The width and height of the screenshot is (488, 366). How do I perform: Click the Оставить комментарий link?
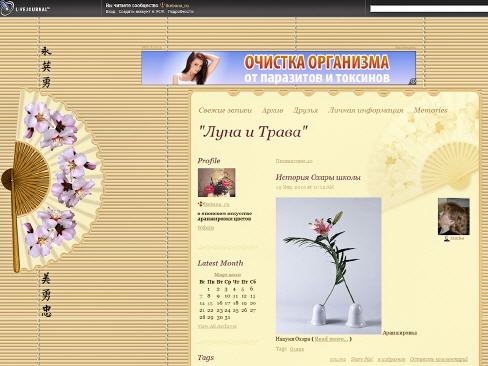(439, 359)
